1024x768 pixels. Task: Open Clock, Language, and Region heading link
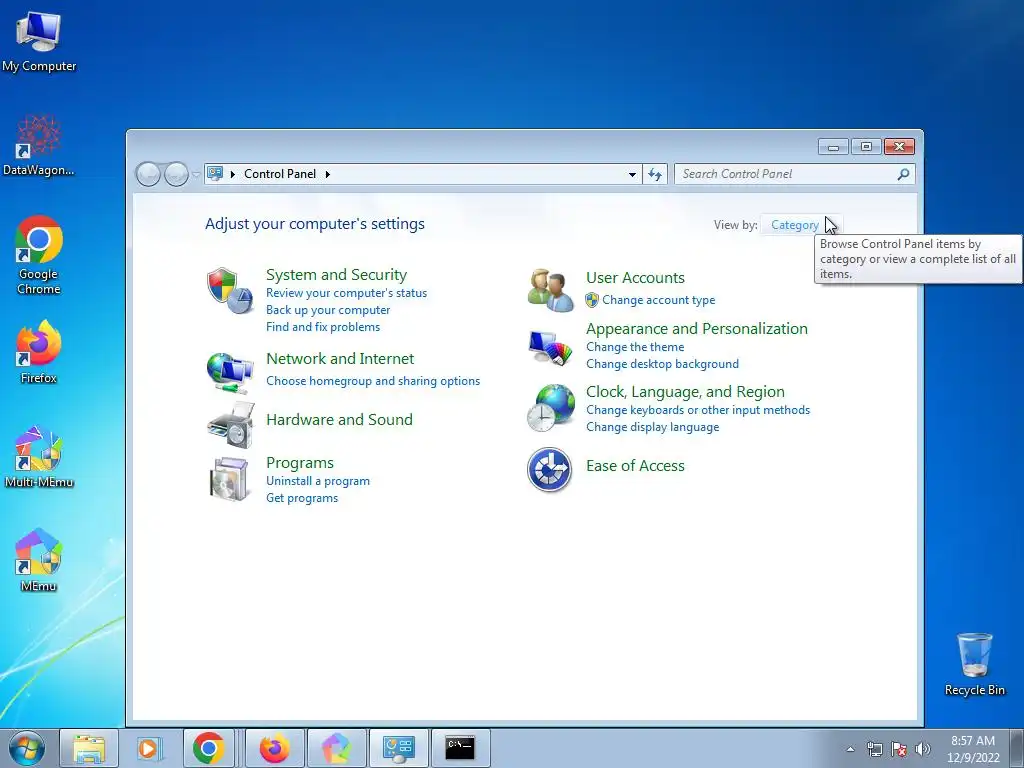(x=685, y=392)
